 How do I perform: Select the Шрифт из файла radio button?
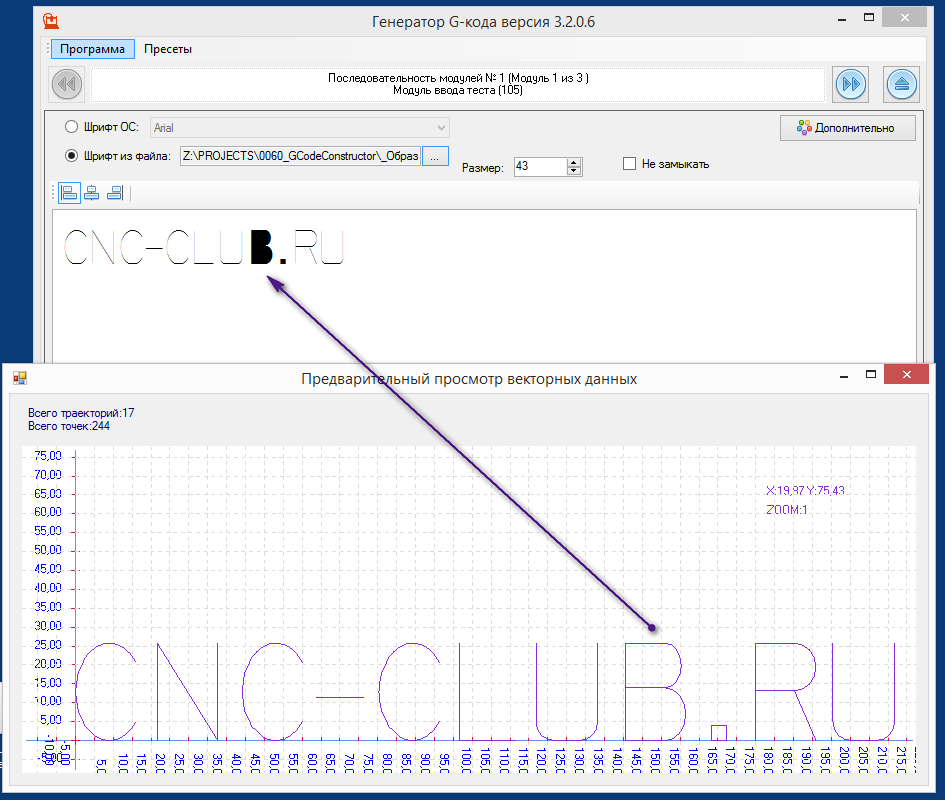pyautogui.click(x=71, y=156)
